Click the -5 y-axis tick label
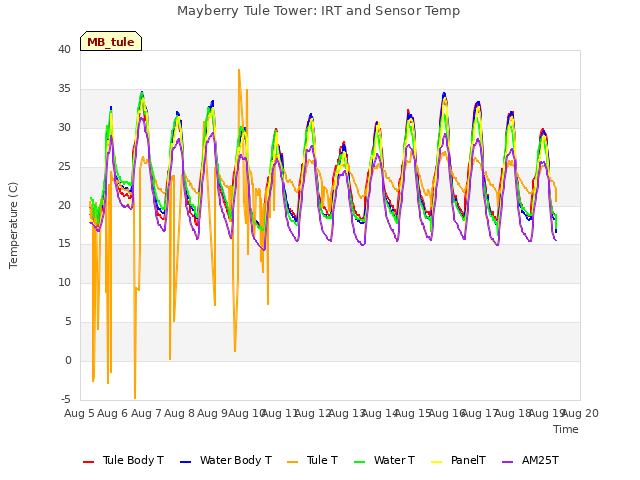This screenshot has width=640, height=480. tap(66, 399)
